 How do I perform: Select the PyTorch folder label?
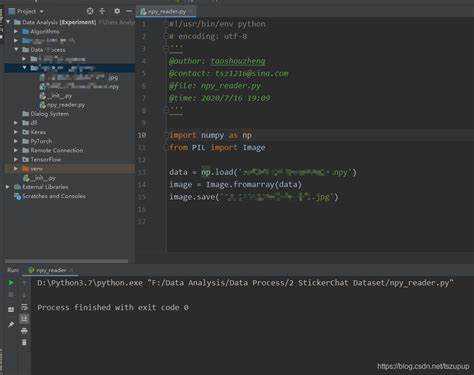41,141
